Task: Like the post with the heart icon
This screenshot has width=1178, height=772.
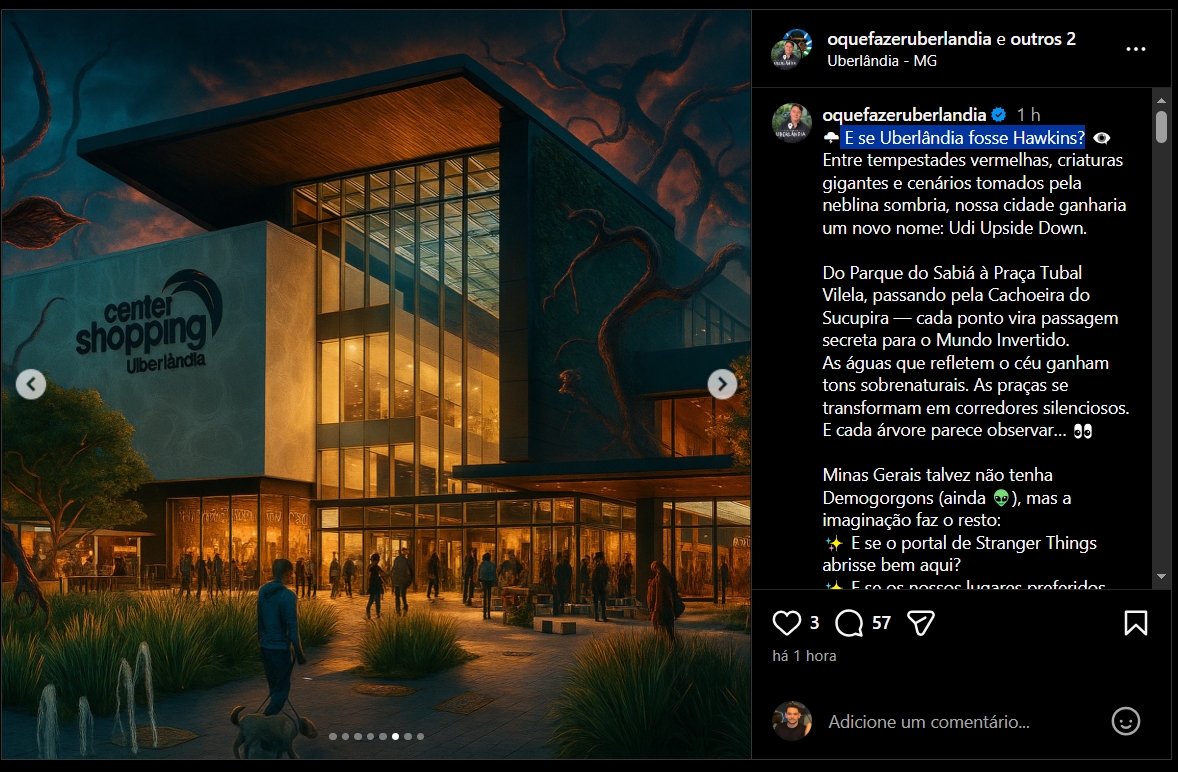Action: [787, 623]
